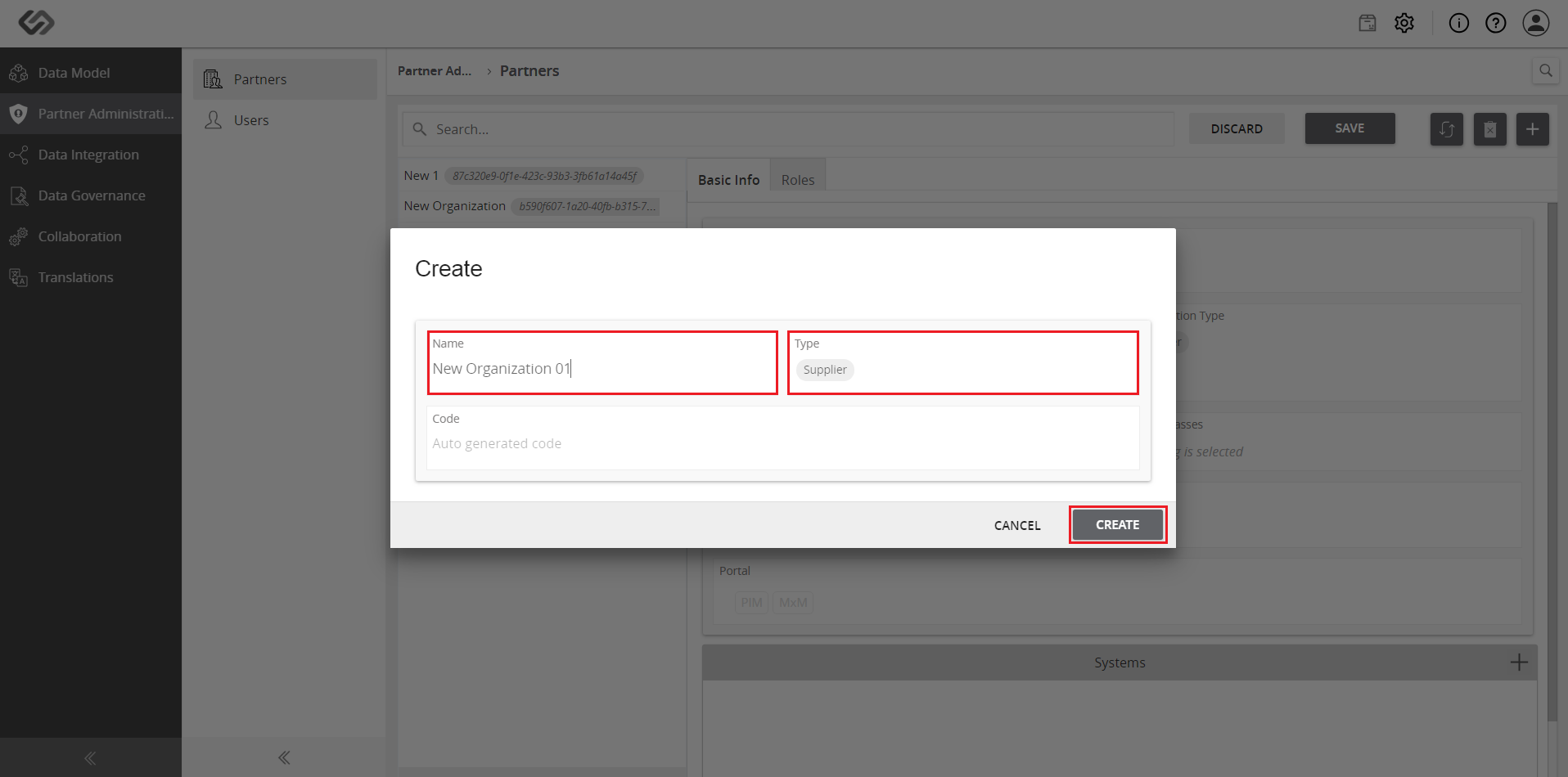
Task: Open Collaboration menu item
Action: (x=91, y=236)
